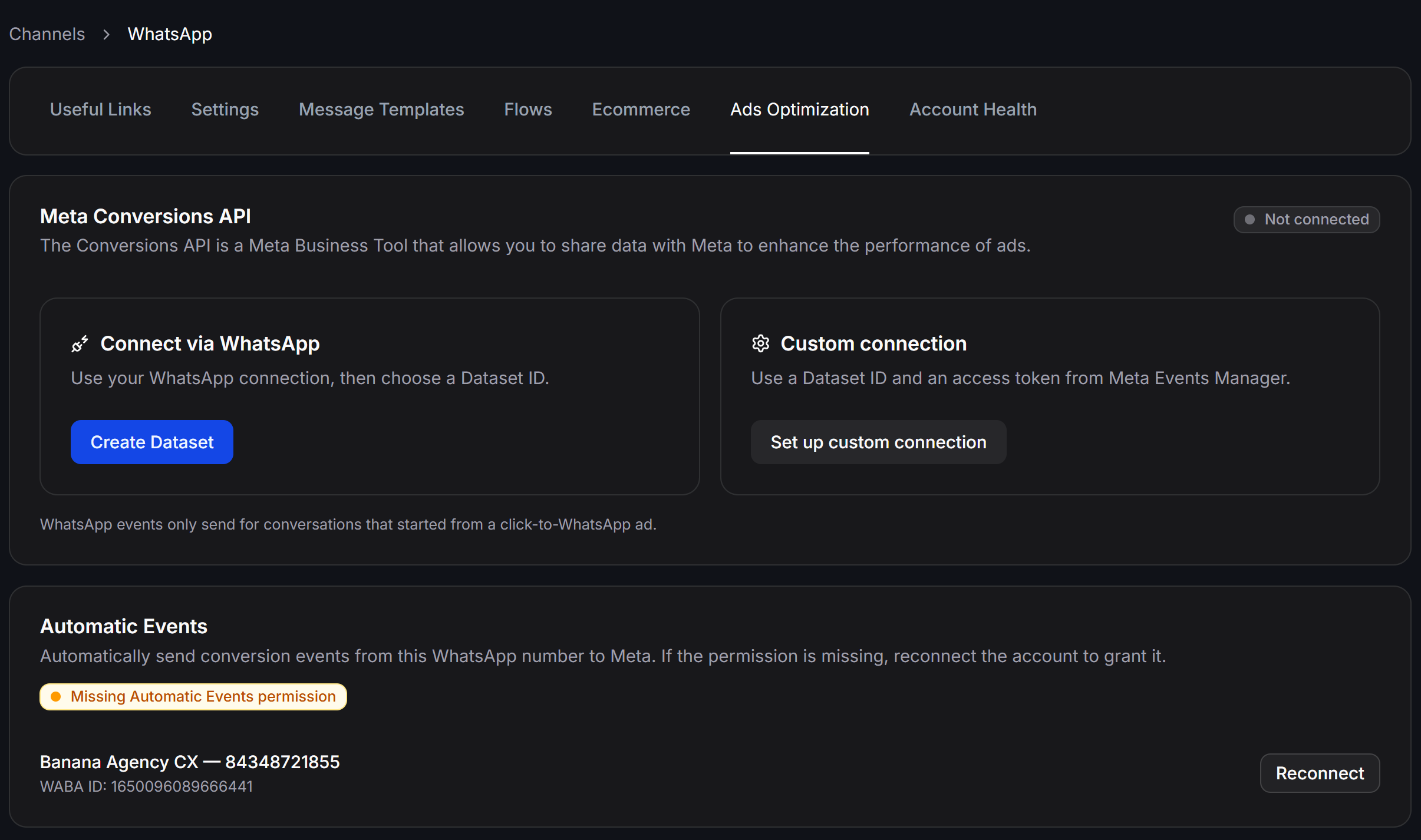1421x840 pixels.
Task: Select the WABA ID number text
Action: click(x=182, y=786)
